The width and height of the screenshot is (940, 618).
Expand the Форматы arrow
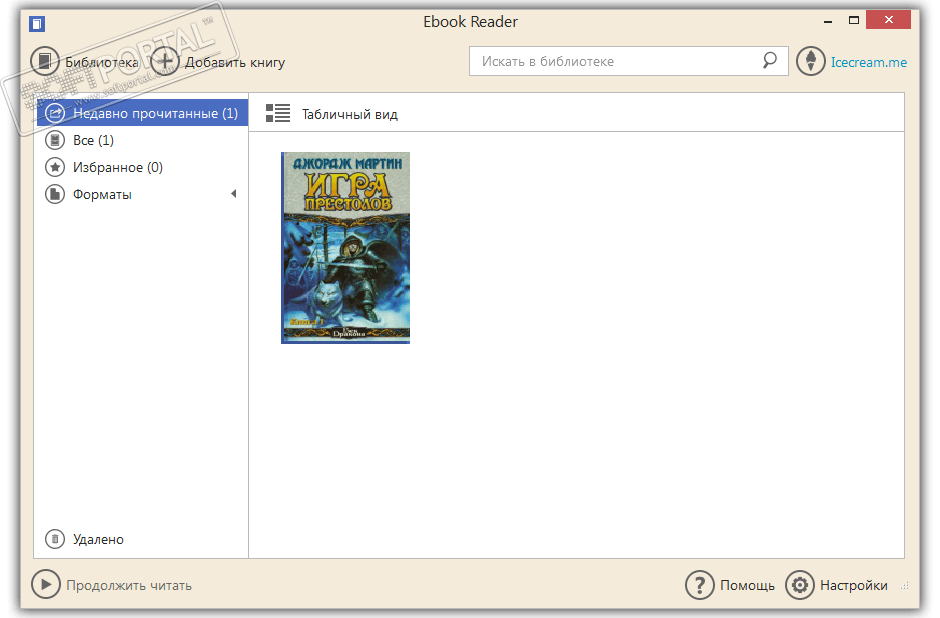[x=234, y=194]
